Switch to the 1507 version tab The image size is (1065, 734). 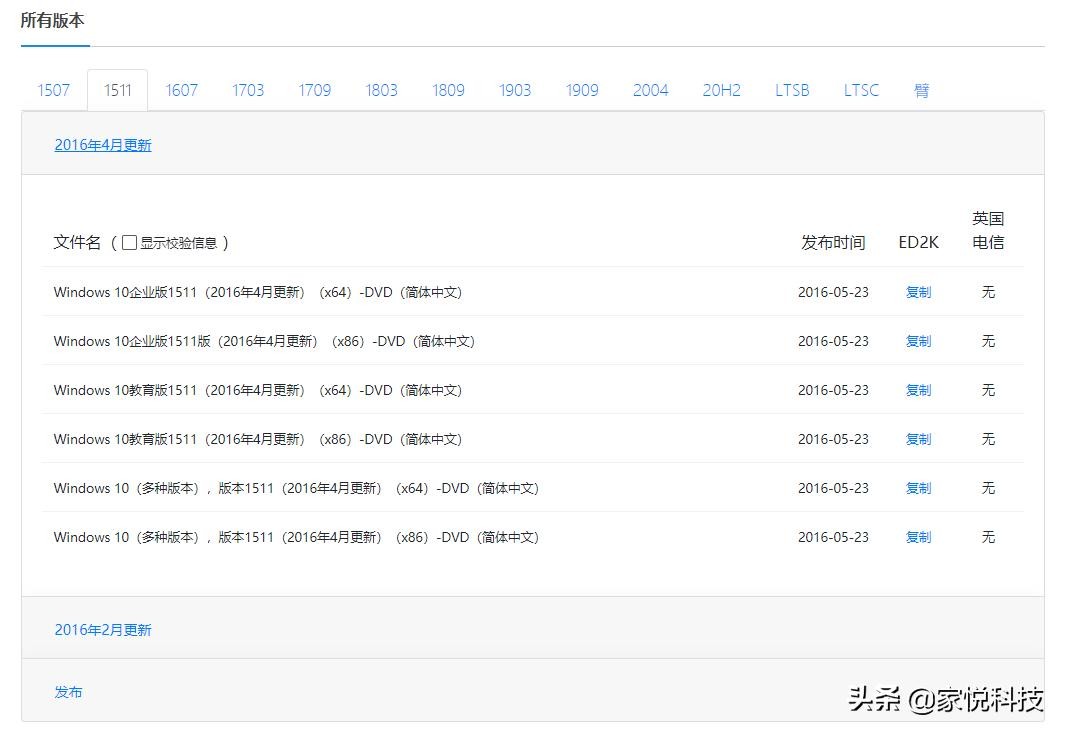point(54,90)
